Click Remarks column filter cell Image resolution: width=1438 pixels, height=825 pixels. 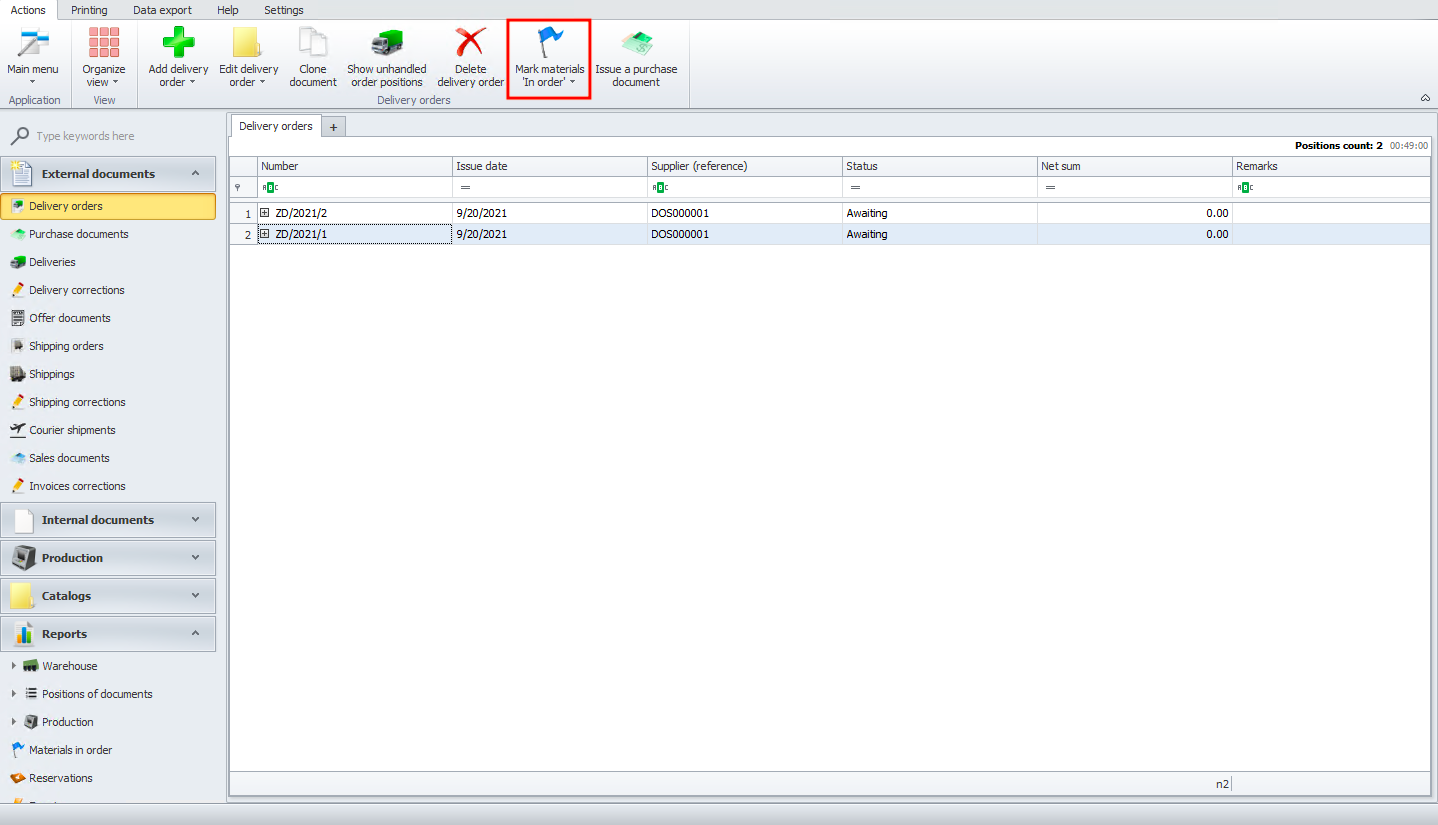1331,187
